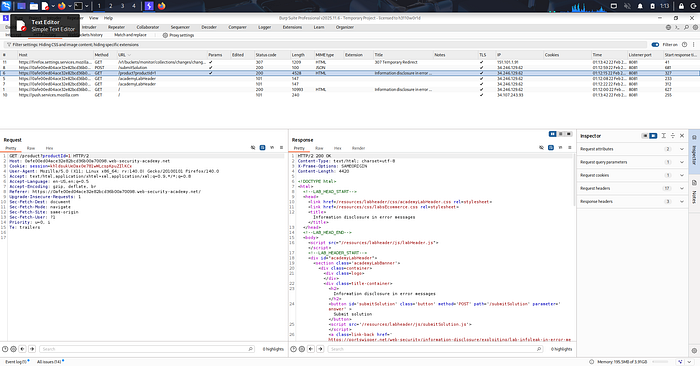Viewport: 700px width, 366px height.
Task: Close the Inspector panel
Action: click(x=682, y=136)
